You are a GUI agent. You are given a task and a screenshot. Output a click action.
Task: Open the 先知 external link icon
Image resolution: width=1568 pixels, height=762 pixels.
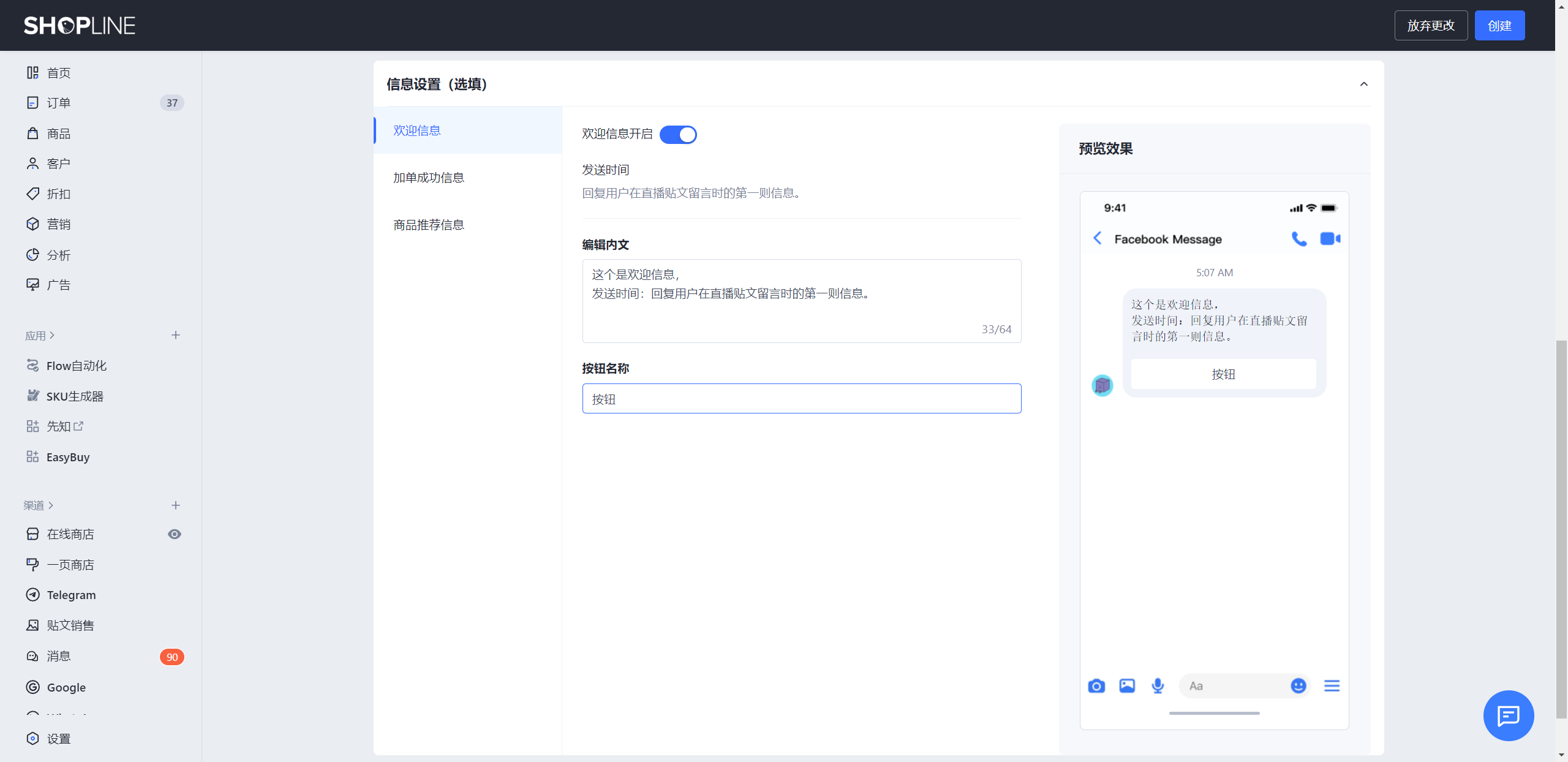click(78, 426)
